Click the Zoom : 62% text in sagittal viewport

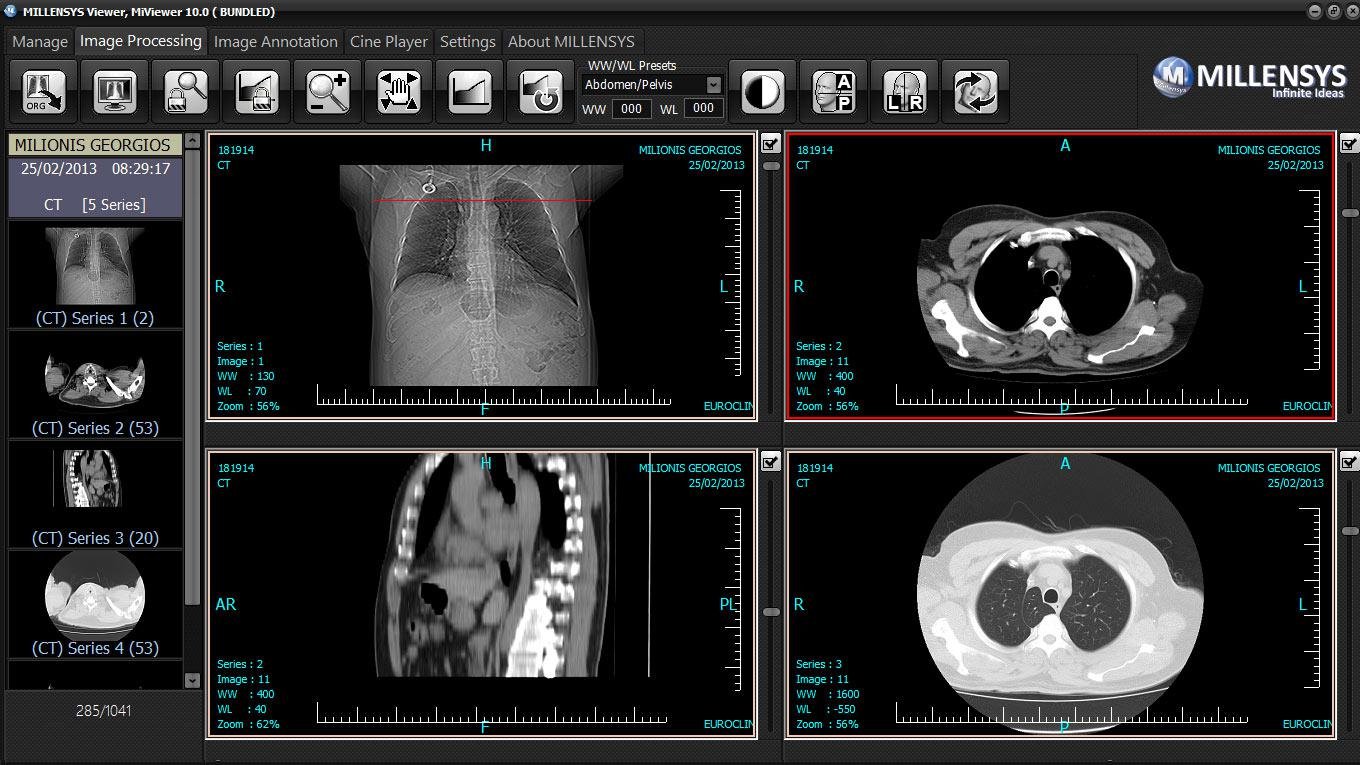pos(248,724)
